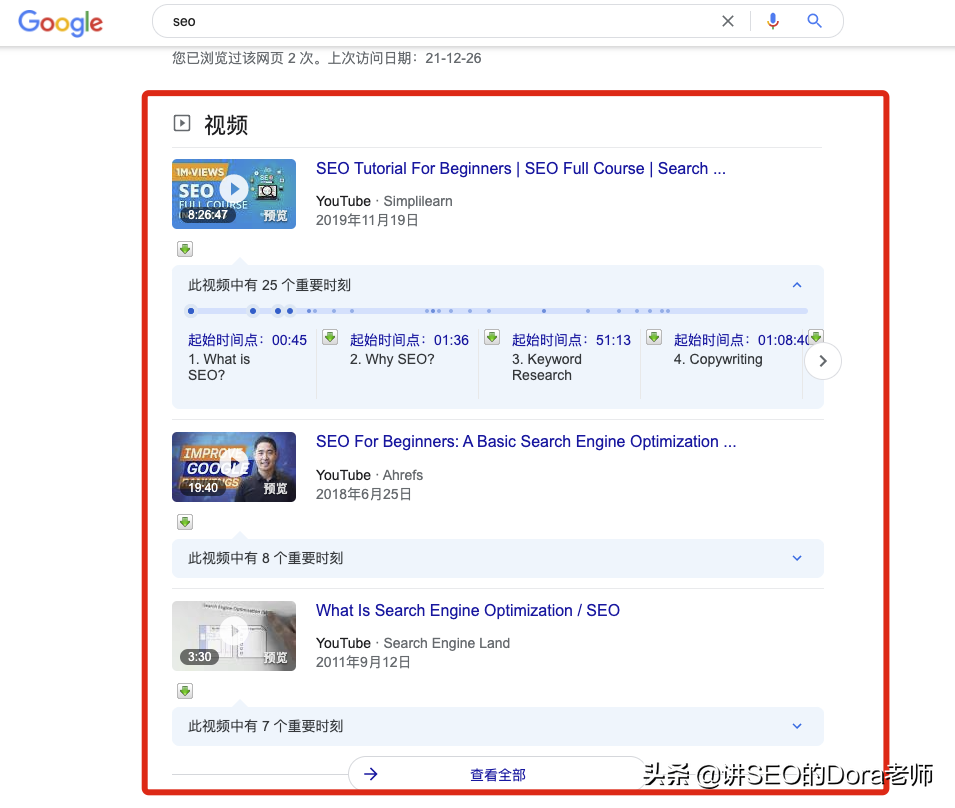Click the date 2011年9月12日
This screenshot has height=808, width=955.
point(363,662)
